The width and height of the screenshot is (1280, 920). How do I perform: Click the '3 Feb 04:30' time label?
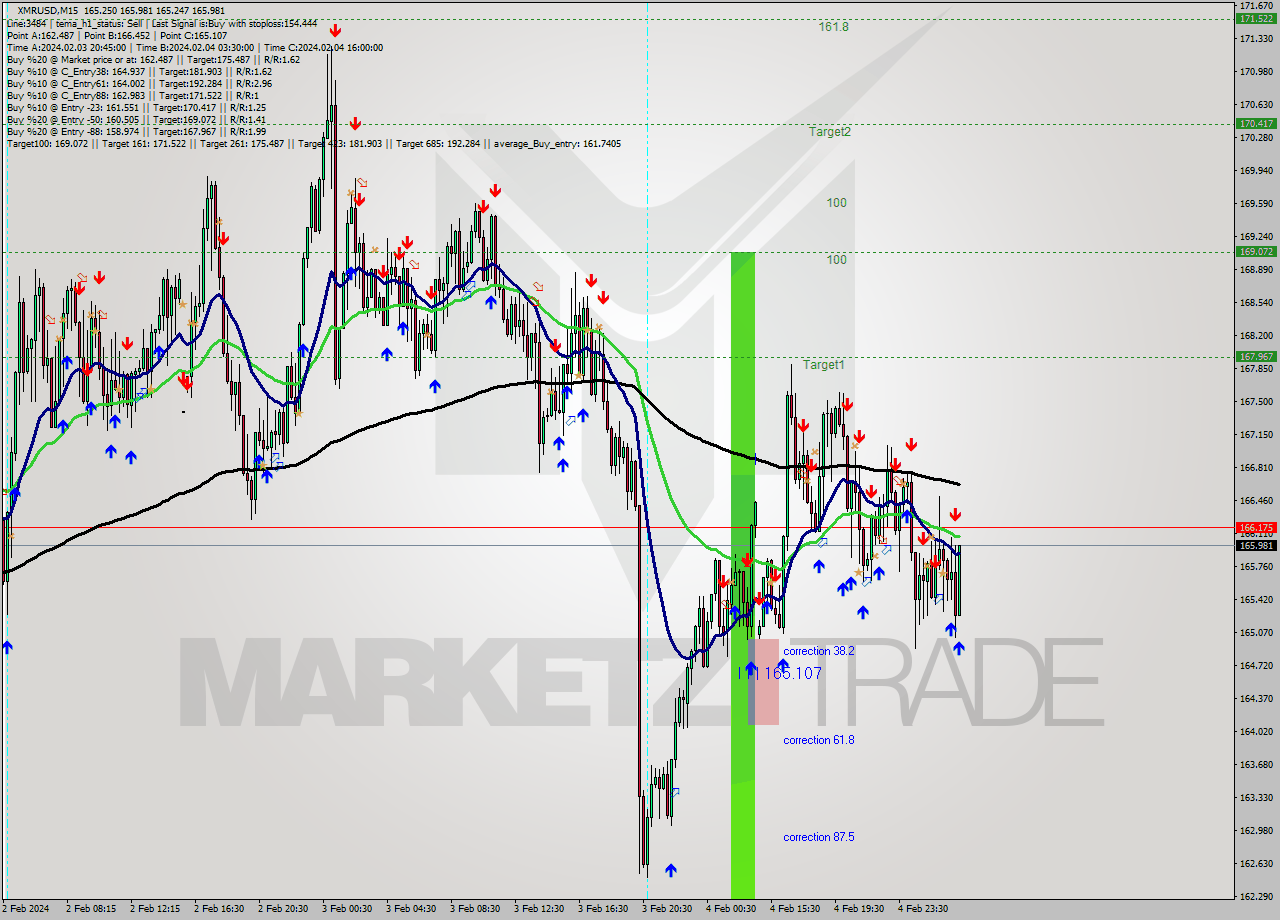(x=411, y=909)
